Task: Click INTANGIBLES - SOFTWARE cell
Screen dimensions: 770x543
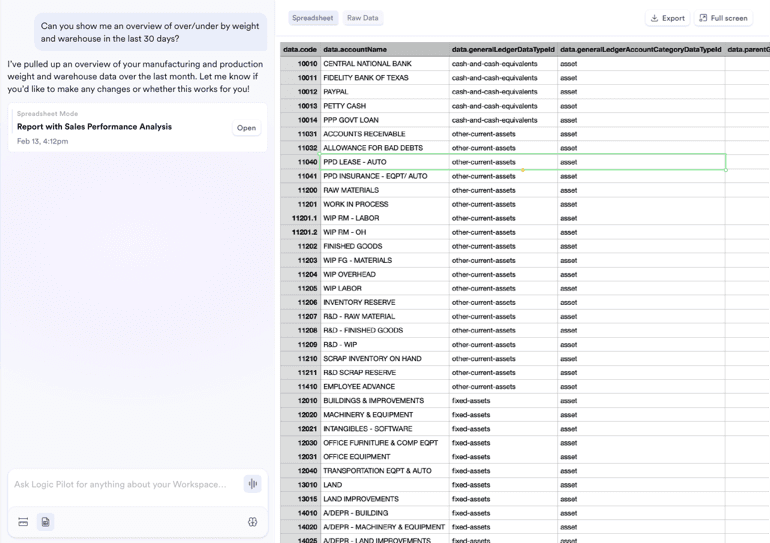Action: [385, 429]
